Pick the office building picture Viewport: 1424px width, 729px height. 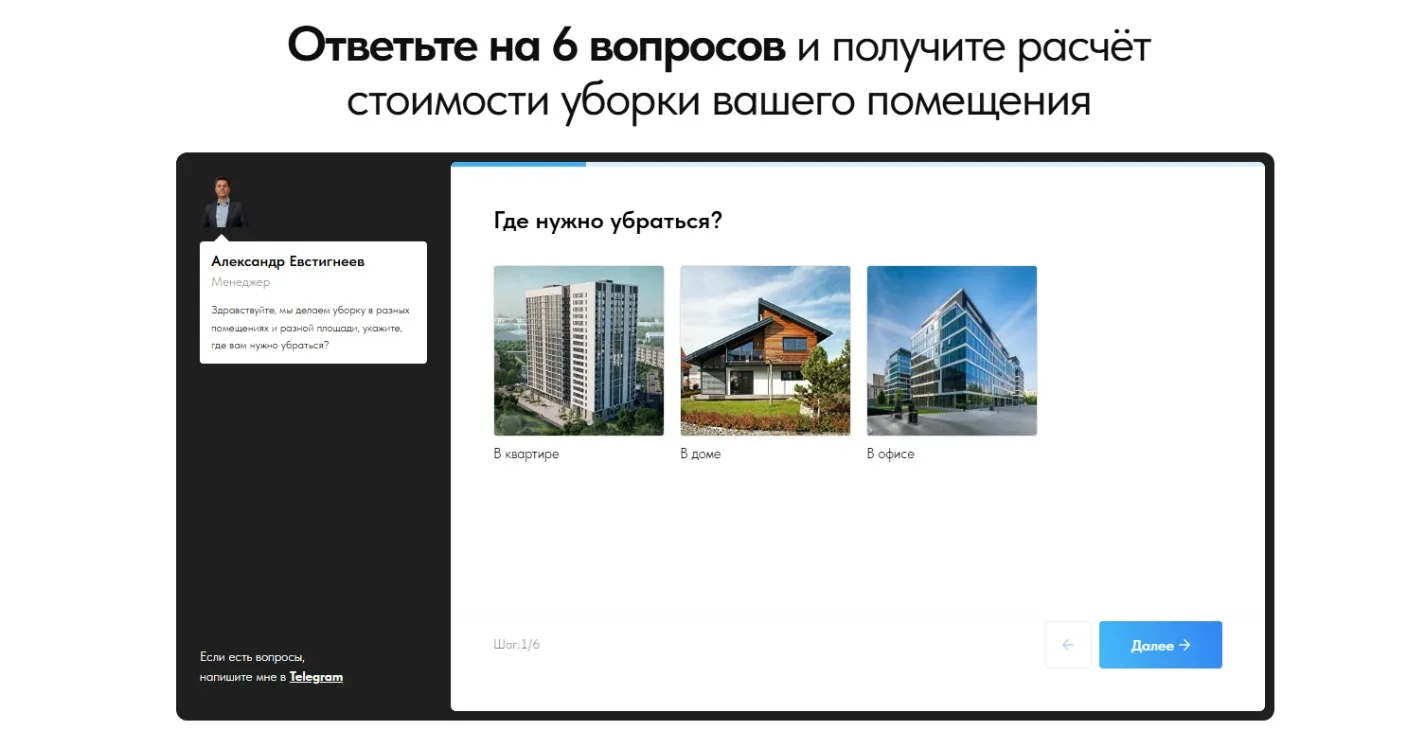tap(952, 350)
